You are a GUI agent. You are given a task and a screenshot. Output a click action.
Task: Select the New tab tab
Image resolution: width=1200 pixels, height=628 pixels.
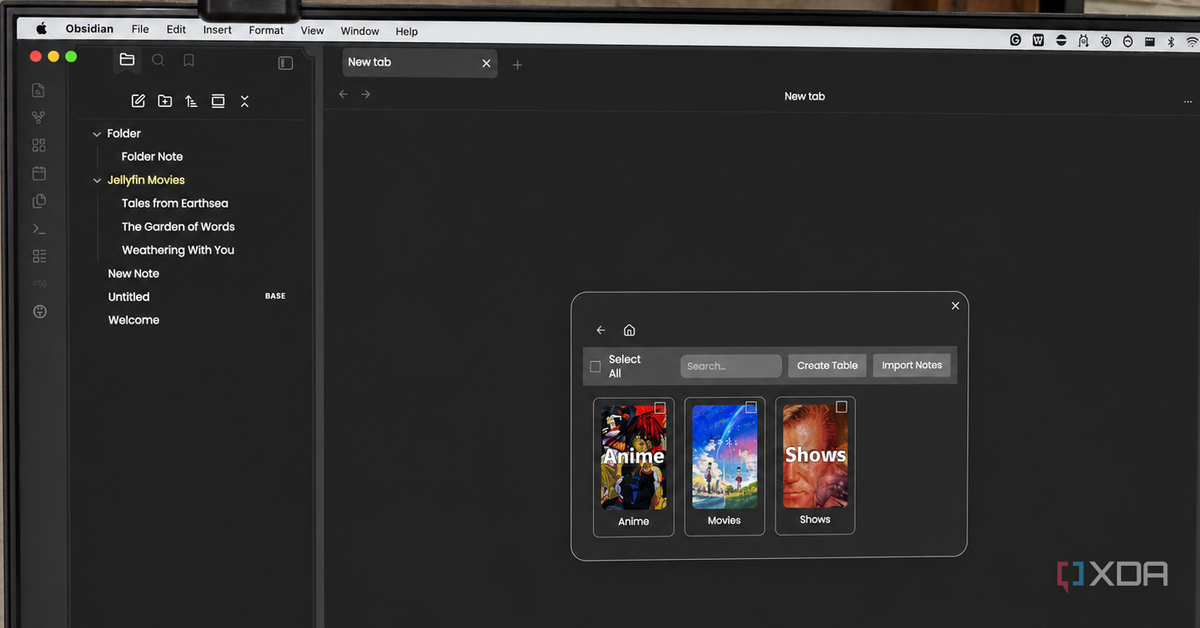pyautogui.click(x=419, y=62)
